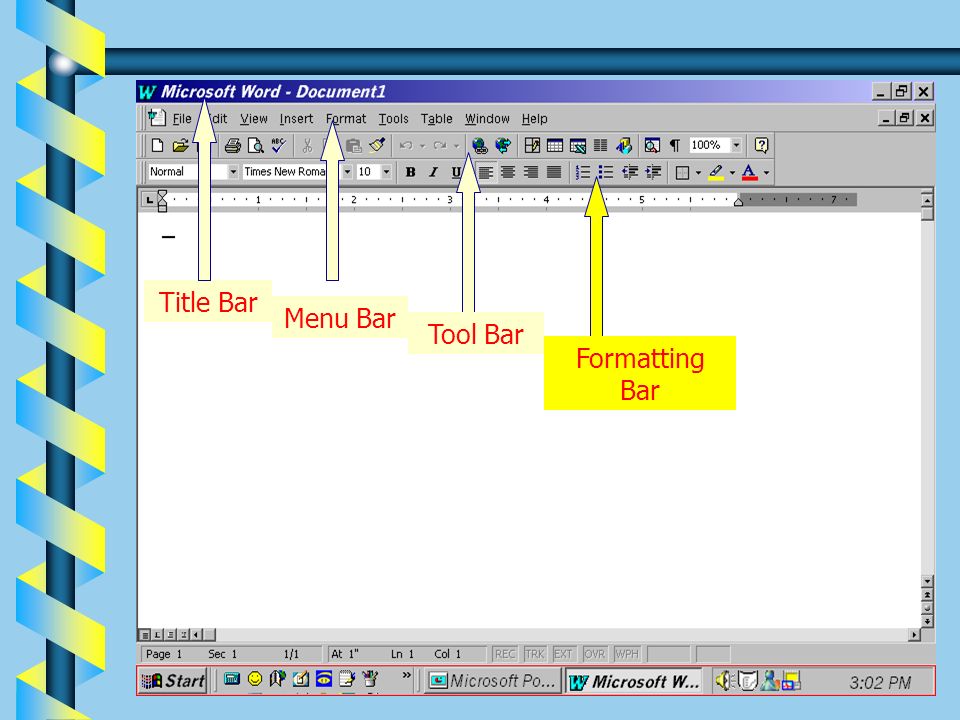
Task: Open the Windows Start menu
Action: 173,680
